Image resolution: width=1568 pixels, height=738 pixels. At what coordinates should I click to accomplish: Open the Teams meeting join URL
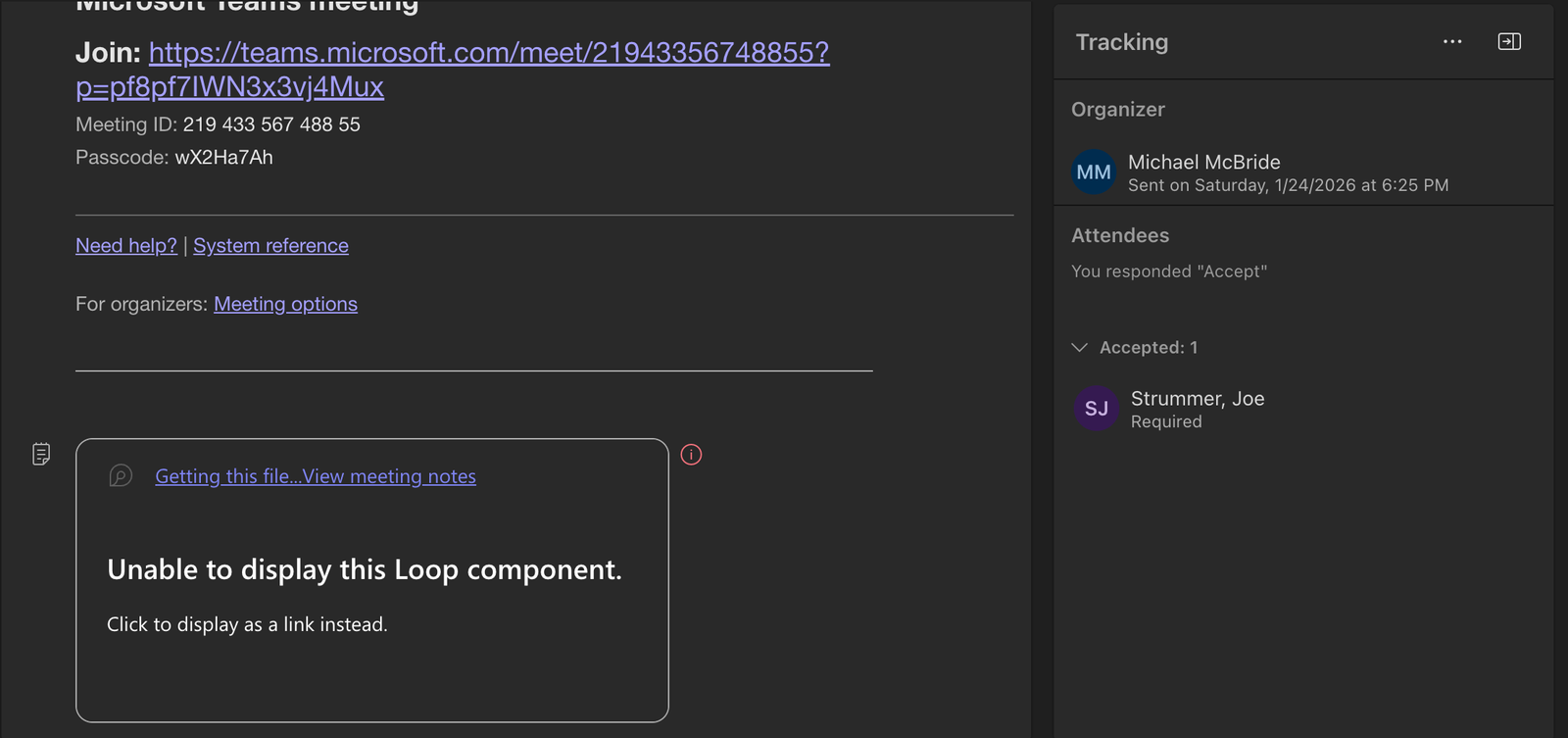pos(488,53)
